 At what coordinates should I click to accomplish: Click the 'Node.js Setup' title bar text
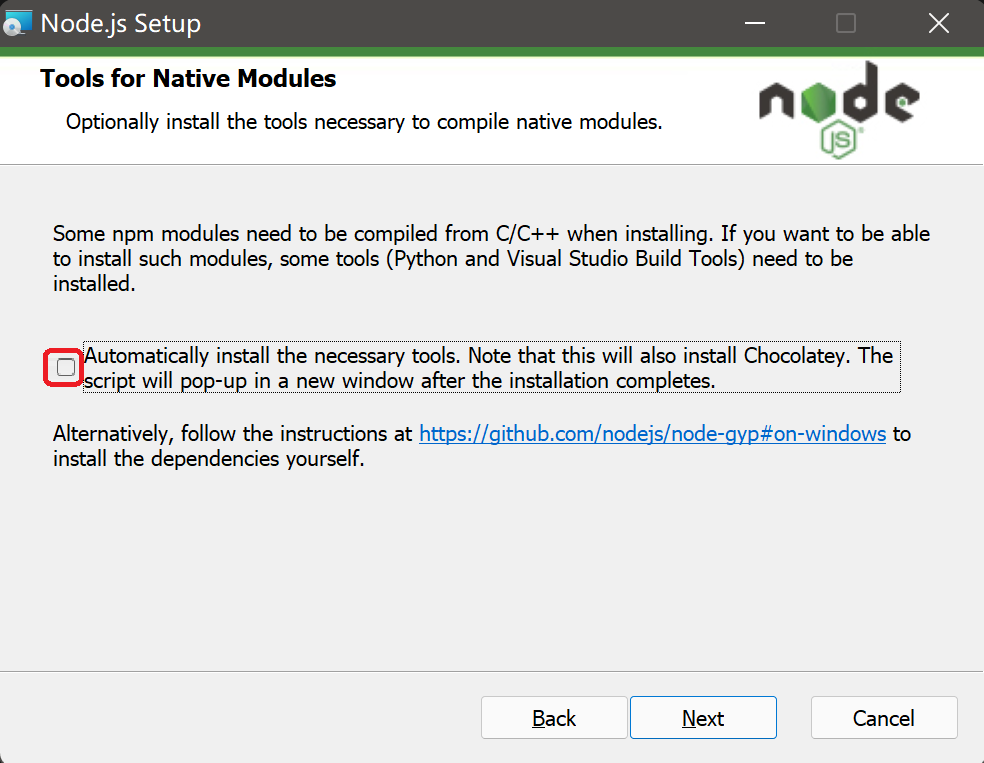[x=120, y=23]
